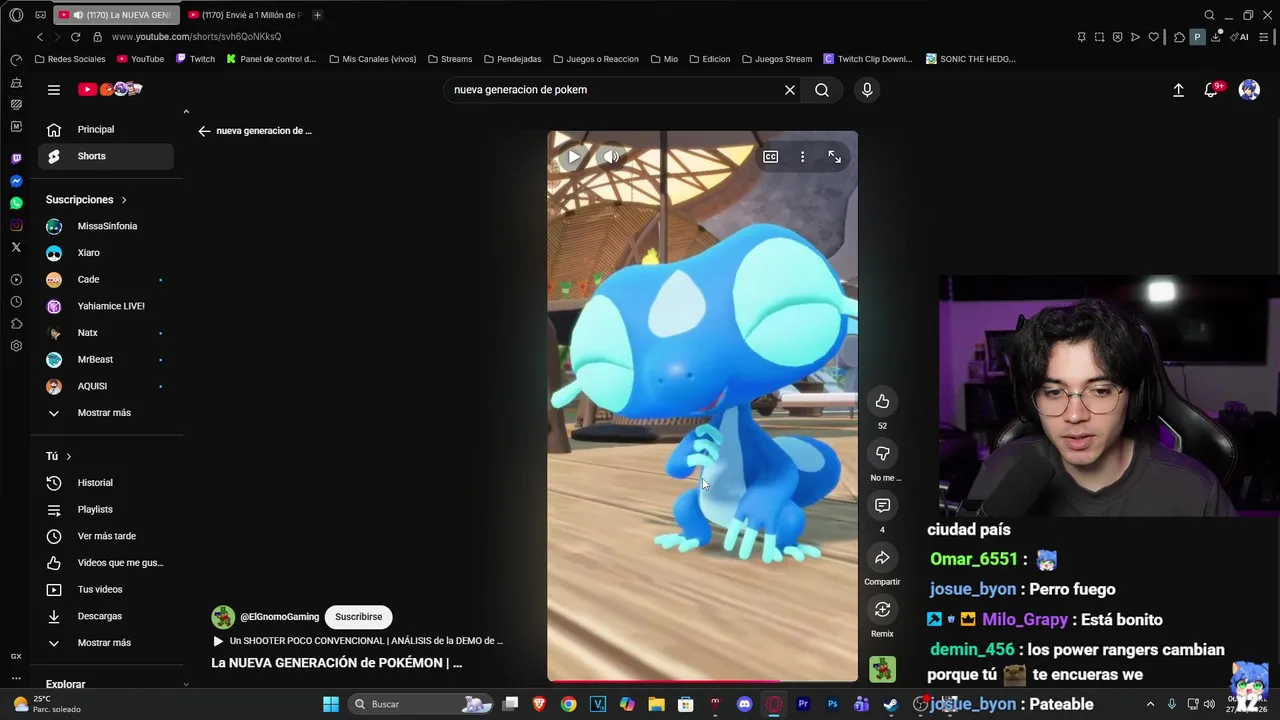Open a new browser tab
The image size is (1280, 720).
[x=317, y=15]
